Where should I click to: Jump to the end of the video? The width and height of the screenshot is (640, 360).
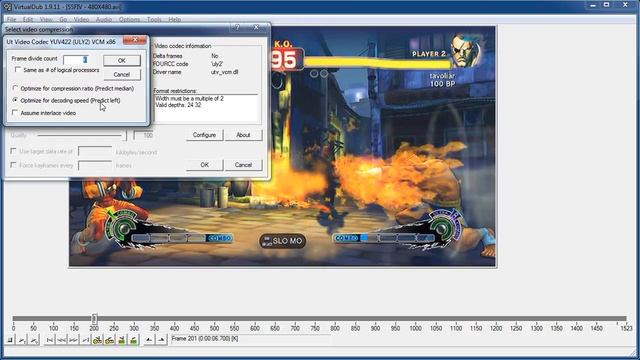point(85,340)
